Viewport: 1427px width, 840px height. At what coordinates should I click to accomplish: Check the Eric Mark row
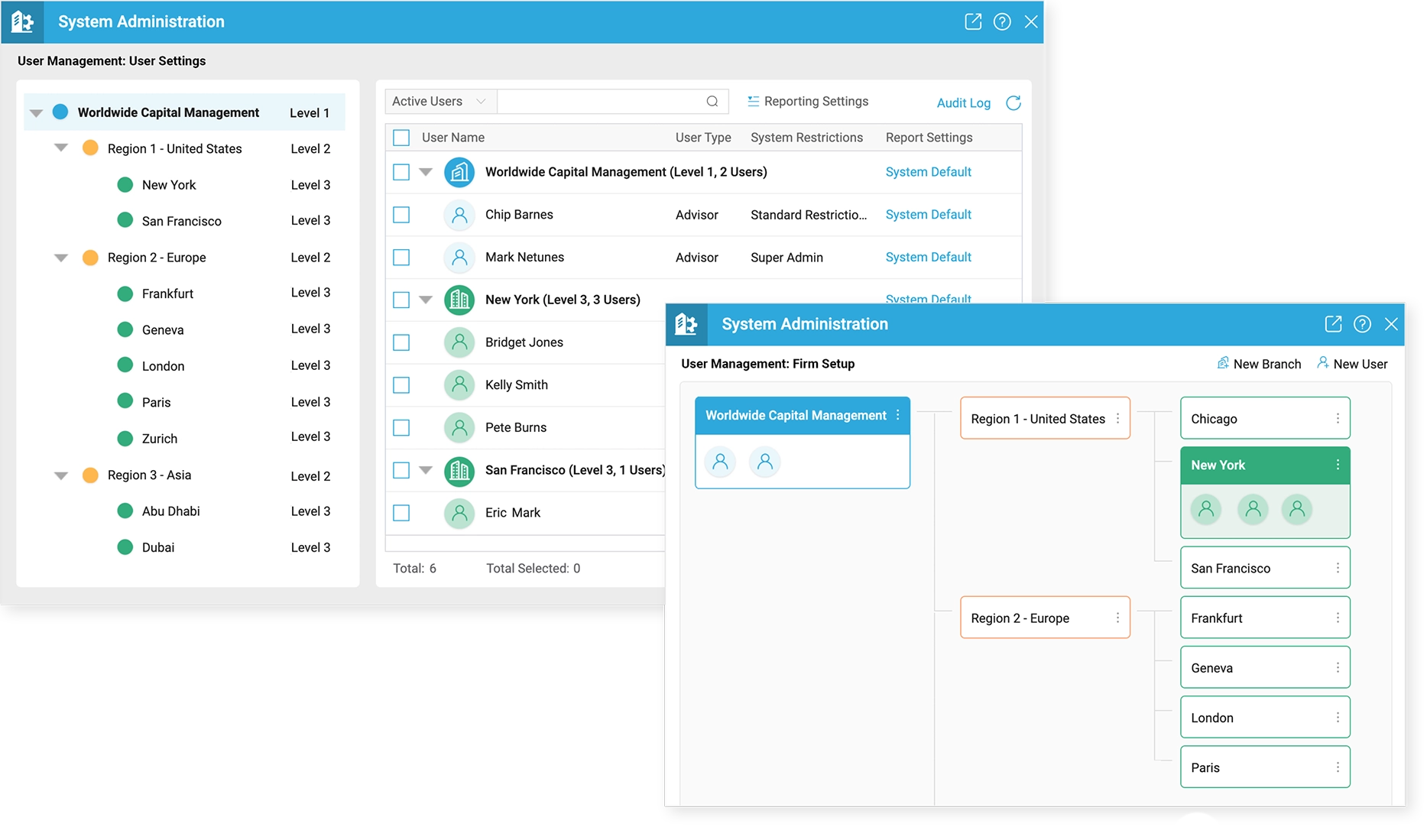pos(401,513)
